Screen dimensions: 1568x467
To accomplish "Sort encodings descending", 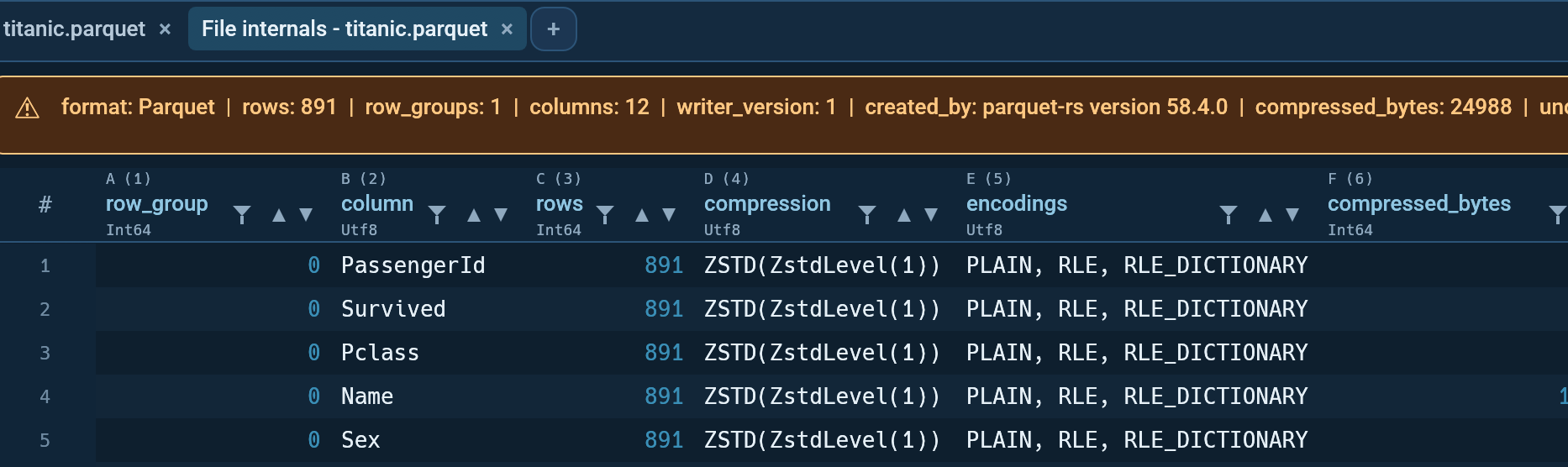I will coord(1292,215).
